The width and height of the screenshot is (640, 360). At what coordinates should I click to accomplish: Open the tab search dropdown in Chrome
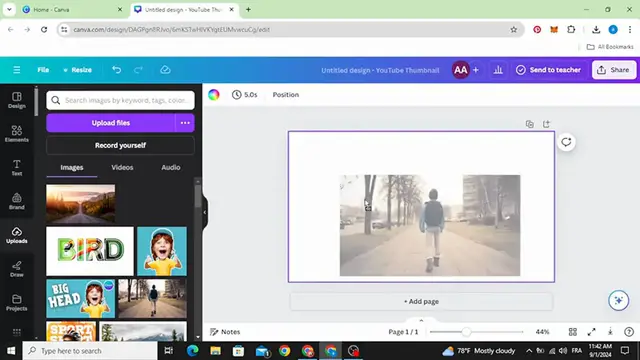[x=9, y=9]
